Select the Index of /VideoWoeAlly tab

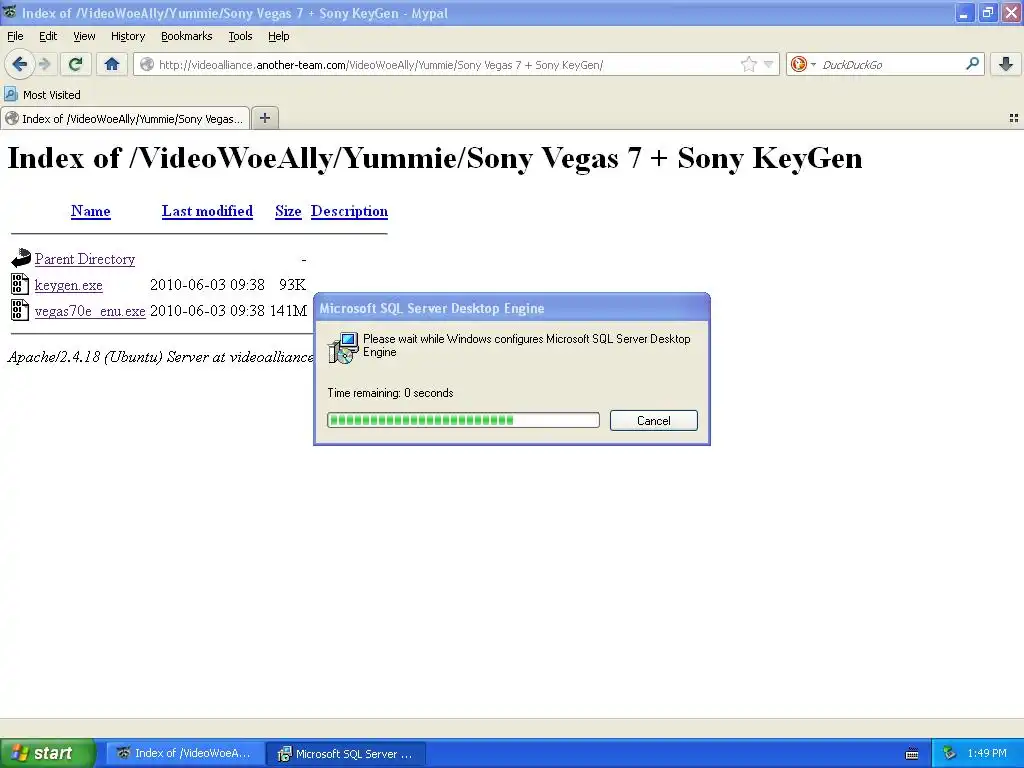click(x=125, y=118)
